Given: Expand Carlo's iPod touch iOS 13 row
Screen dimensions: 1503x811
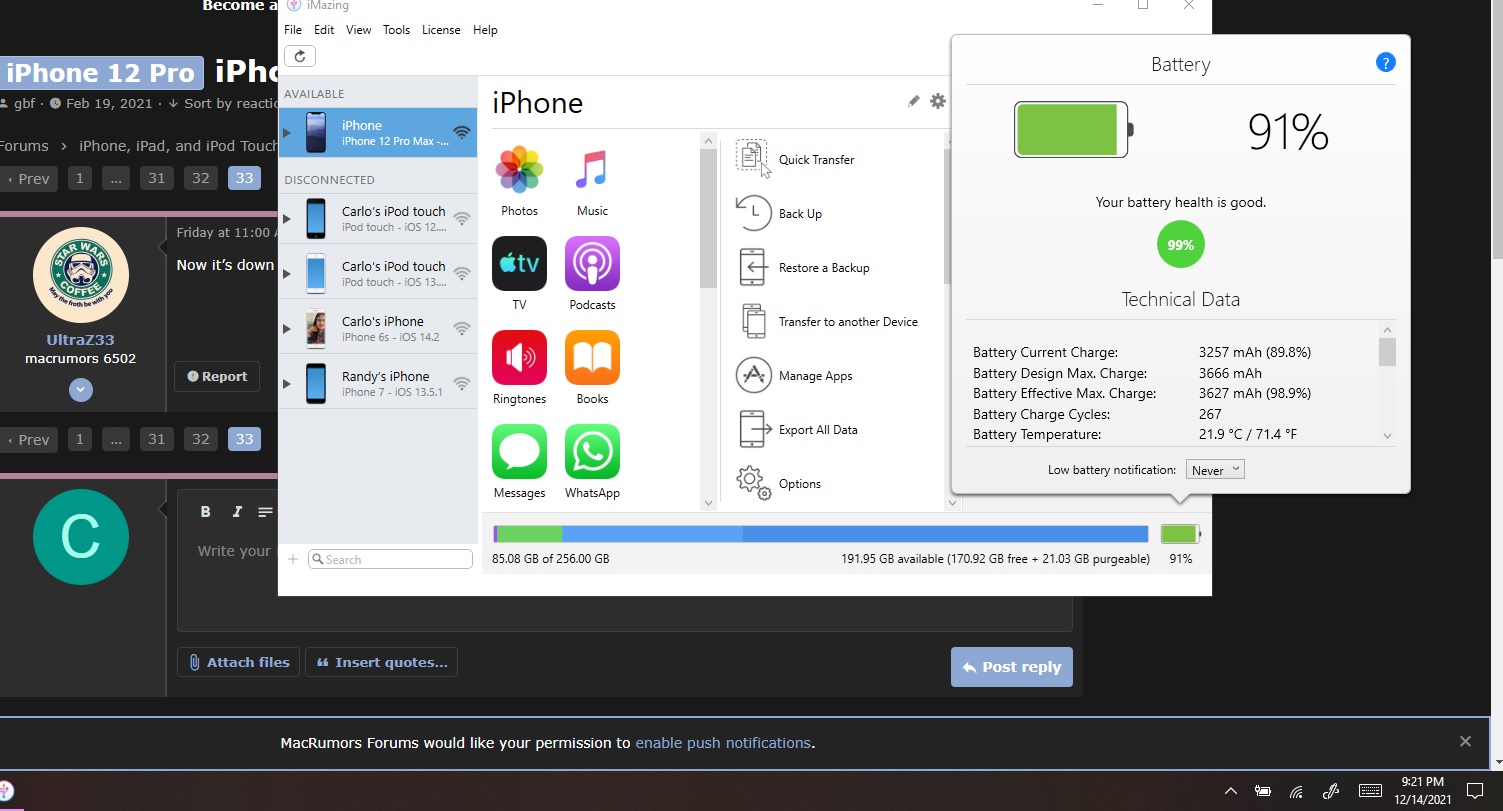Looking at the screenshot, I should (287, 274).
